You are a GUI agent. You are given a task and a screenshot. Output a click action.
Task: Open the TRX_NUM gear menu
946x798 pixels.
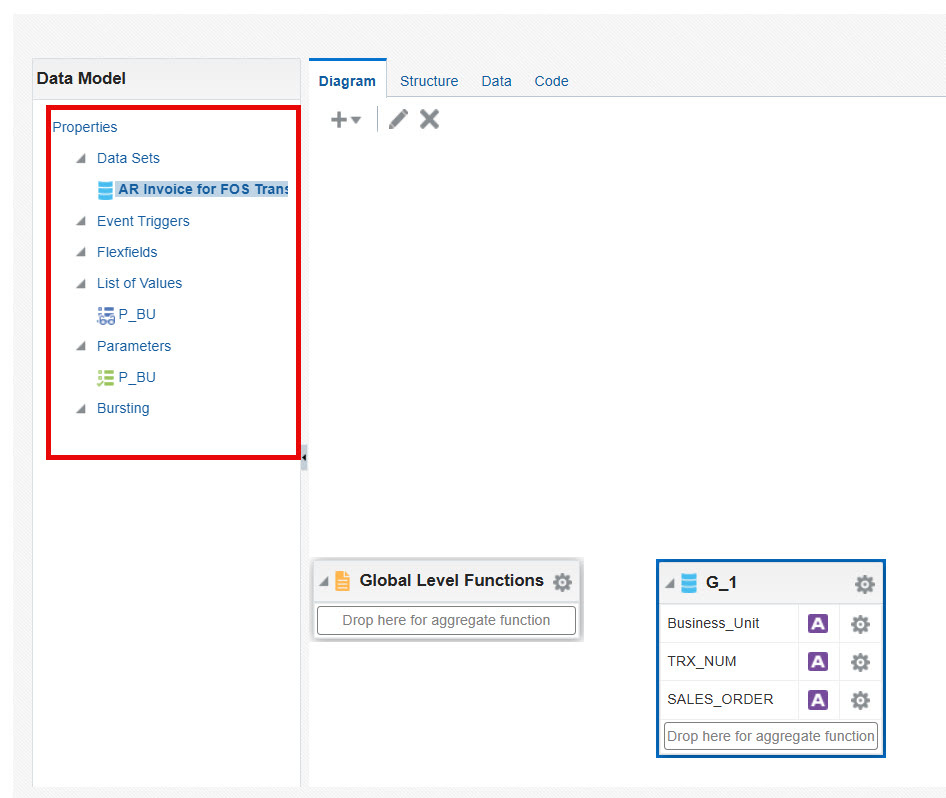tap(860, 662)
